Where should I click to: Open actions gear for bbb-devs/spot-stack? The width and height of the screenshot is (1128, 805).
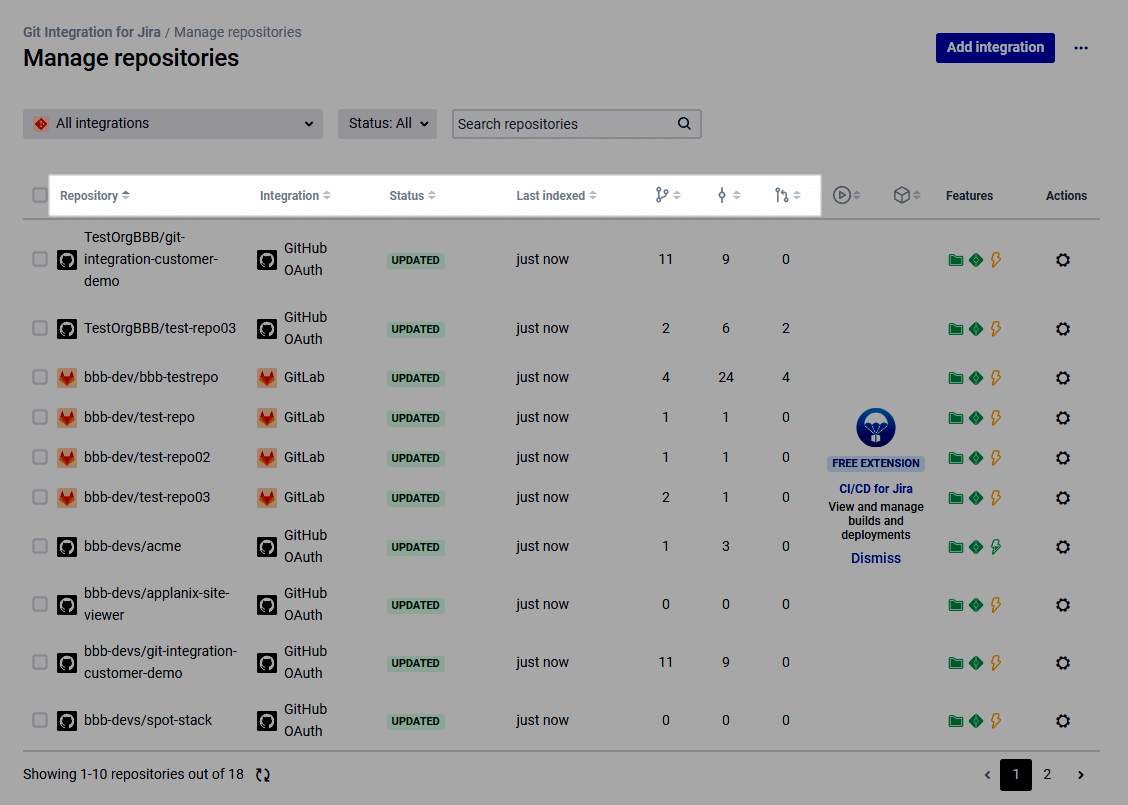[x=1063, y=721]
